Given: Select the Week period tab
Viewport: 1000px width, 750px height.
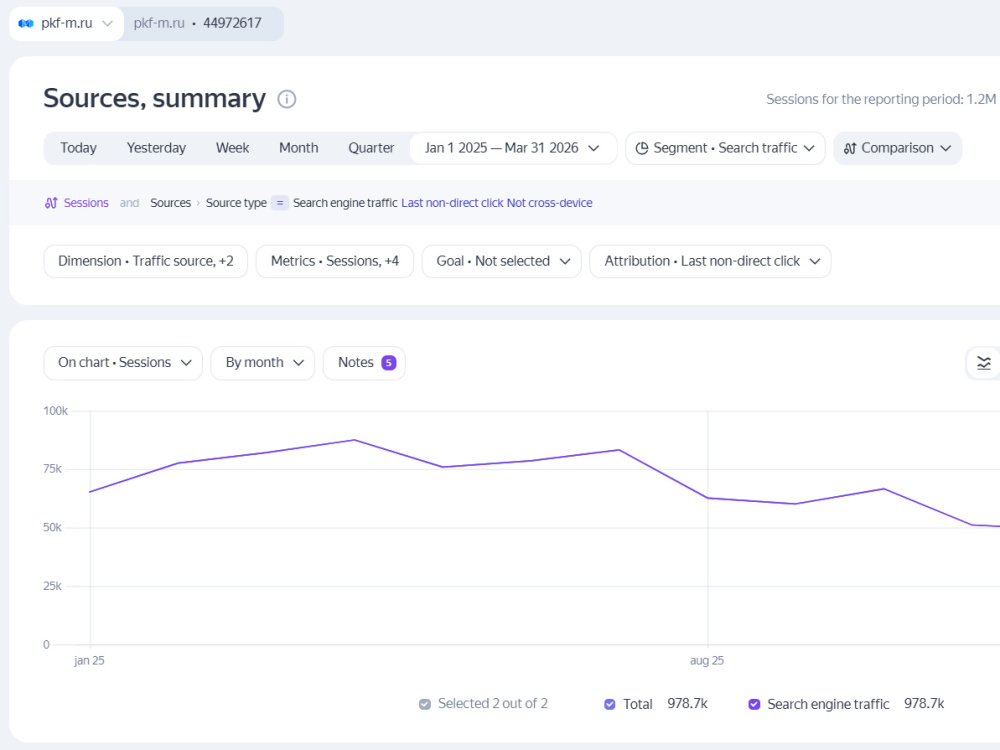Looking at the screenshot, I should pyautogui.click(x=232, y=148).
